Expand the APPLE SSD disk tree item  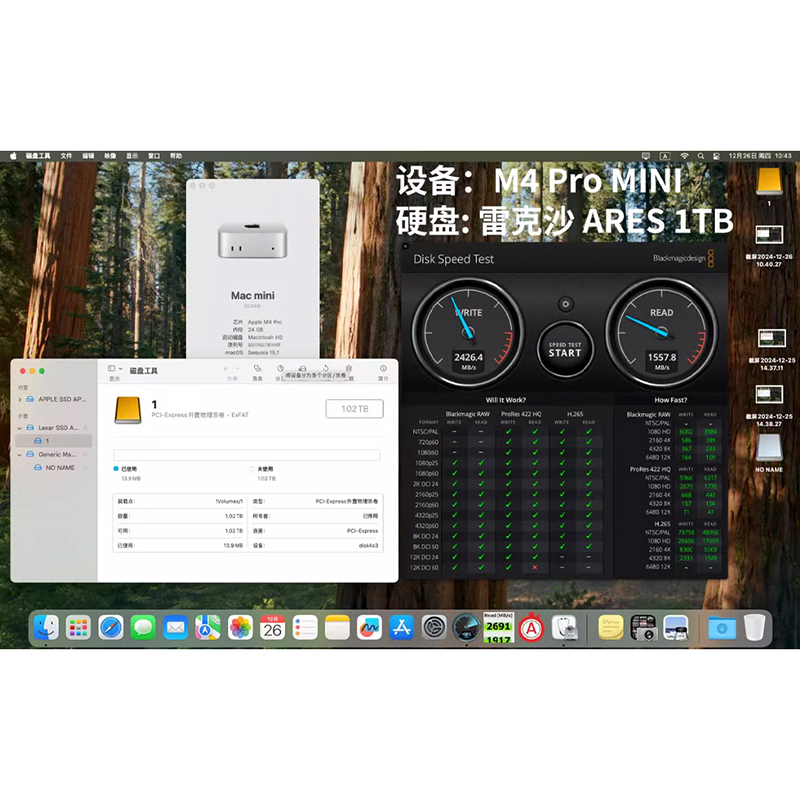(19, 399)
